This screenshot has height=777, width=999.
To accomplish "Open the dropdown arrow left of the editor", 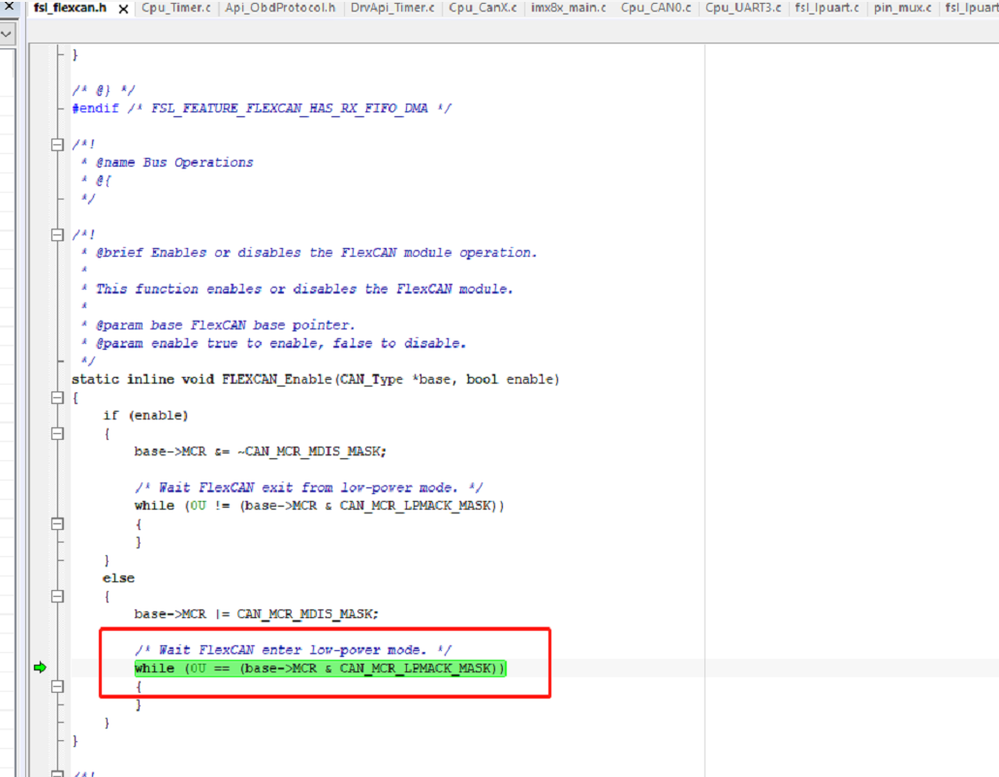I will click(x=7, y=34).
